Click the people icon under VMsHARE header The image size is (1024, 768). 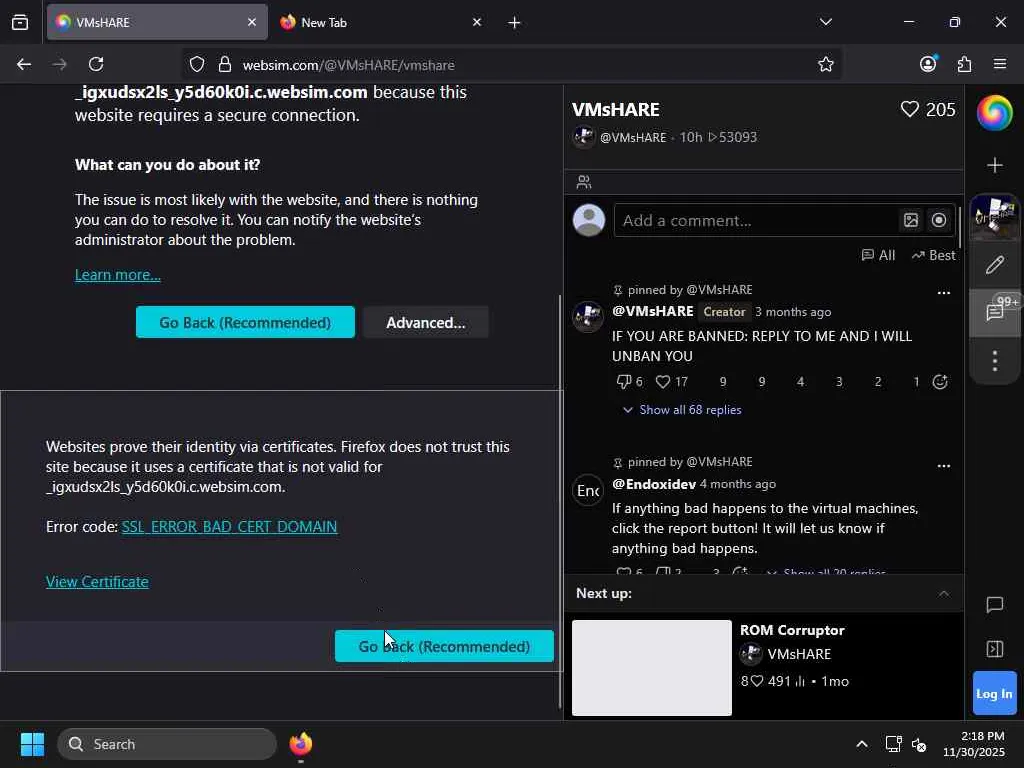584,182
